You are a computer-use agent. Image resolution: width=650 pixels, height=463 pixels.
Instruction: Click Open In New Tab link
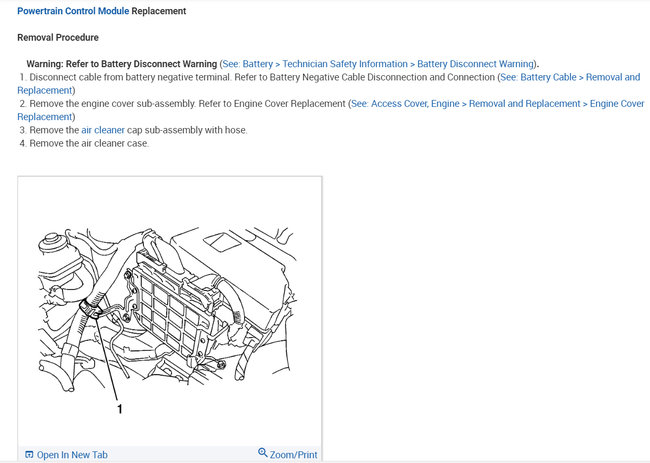coord(72,455)
